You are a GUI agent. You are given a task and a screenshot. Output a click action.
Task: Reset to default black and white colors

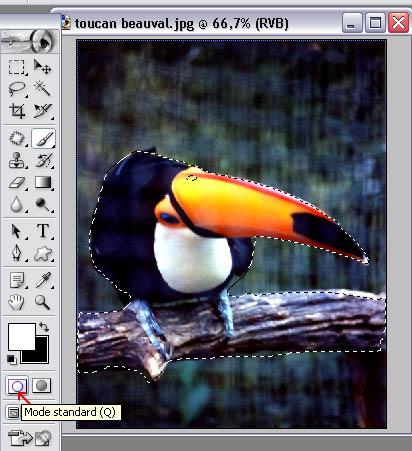tap(12, 360)
